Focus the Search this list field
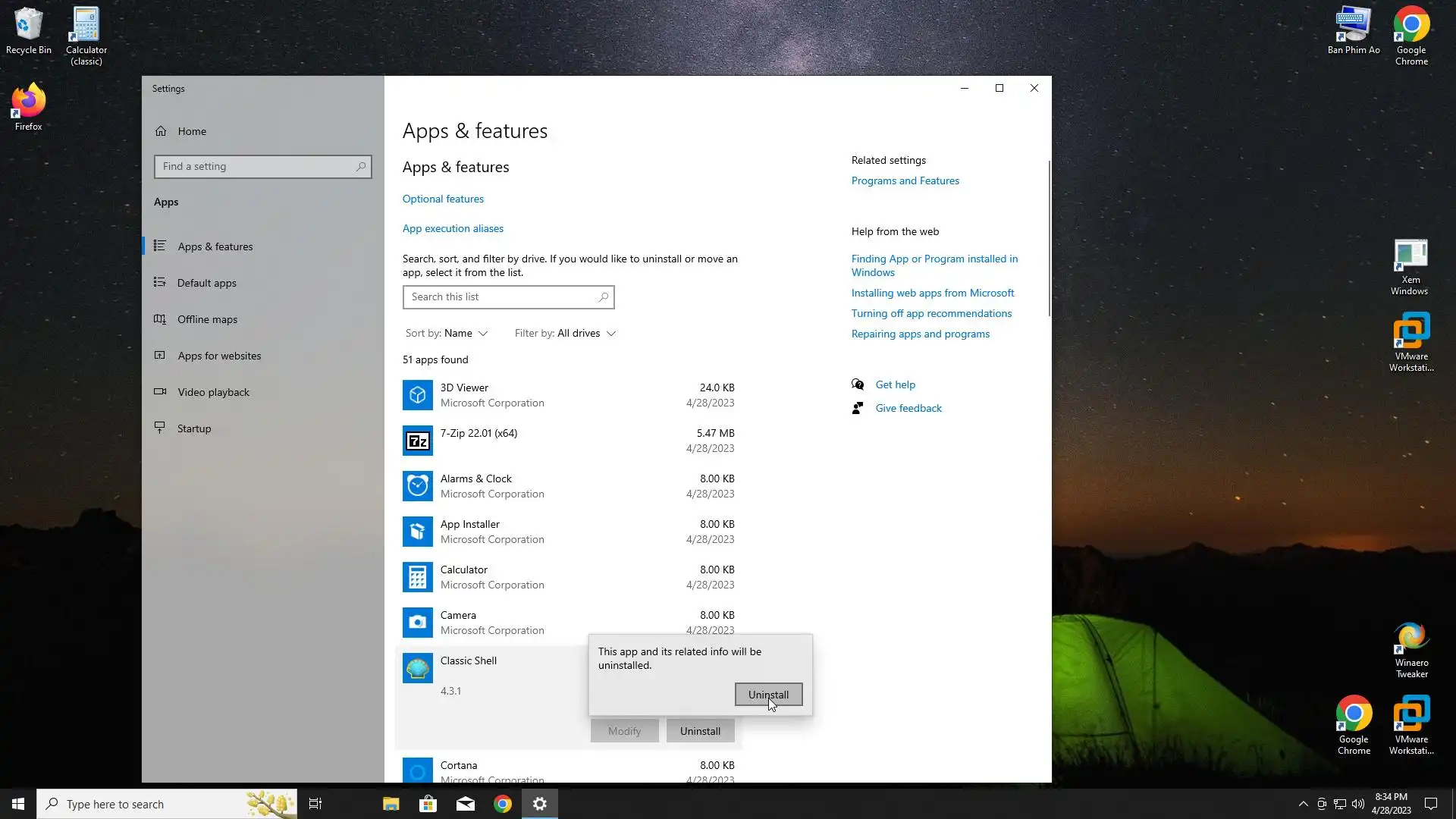 [x=500, y=297]
